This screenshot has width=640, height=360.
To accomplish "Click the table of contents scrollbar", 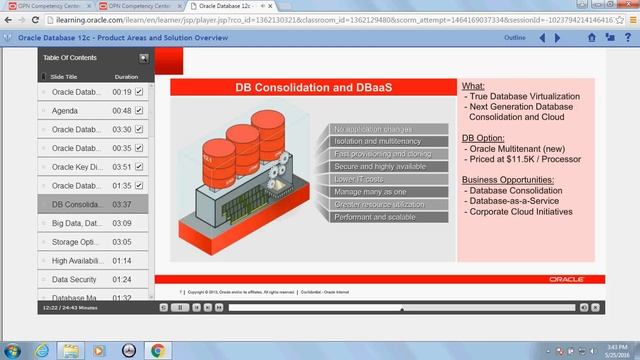I will point(151,192).
